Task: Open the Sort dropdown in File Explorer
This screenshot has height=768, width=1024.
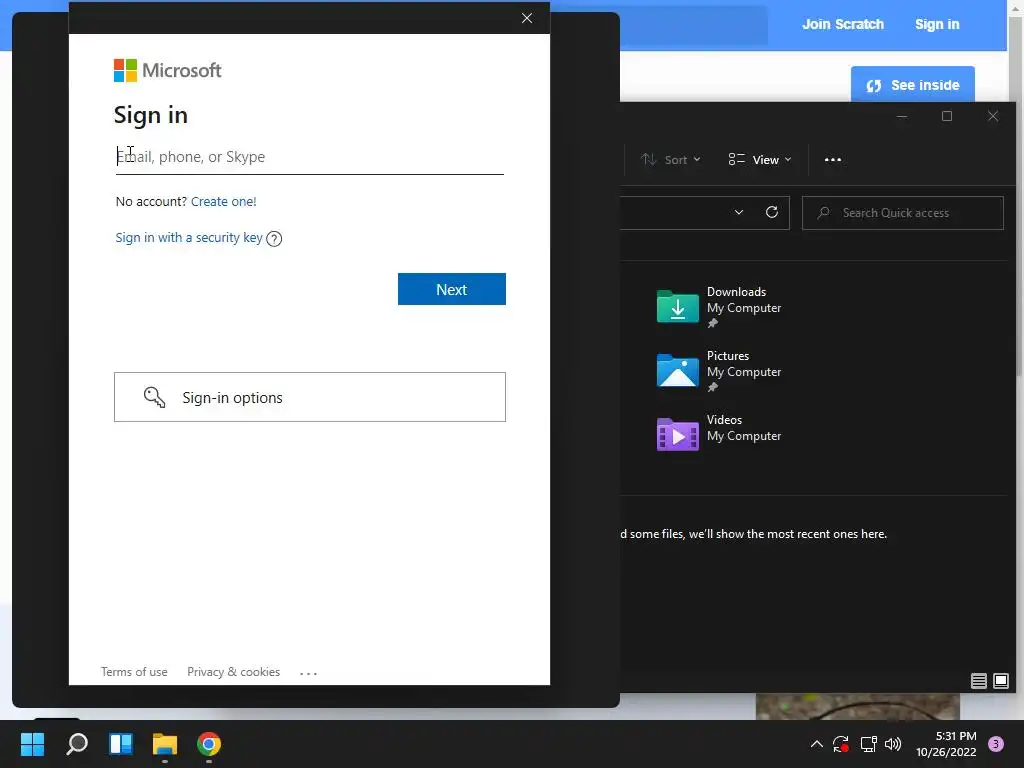Action: click(x=671, y=159)
